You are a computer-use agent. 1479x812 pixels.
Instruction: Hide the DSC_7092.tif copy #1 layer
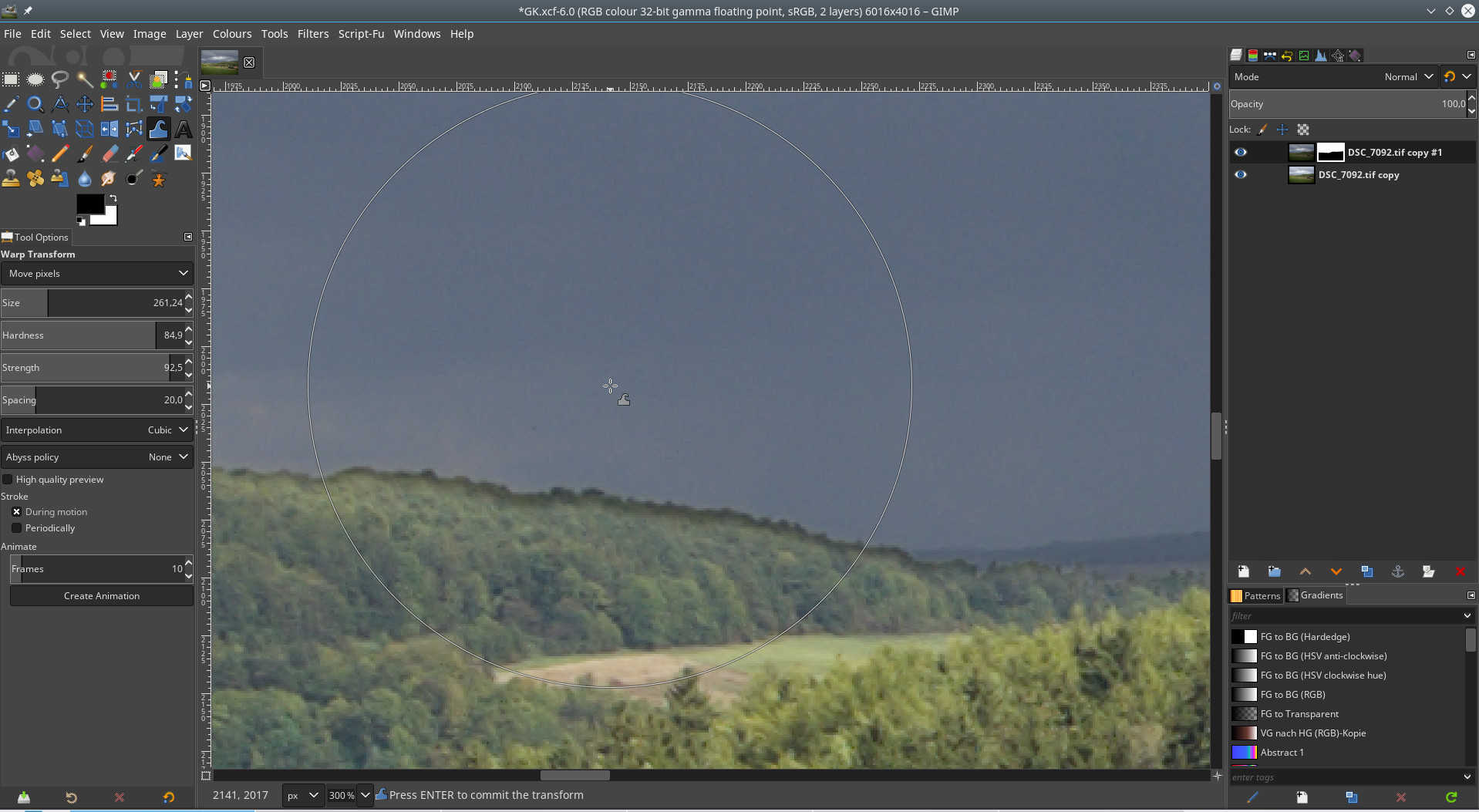click(x=1241, y=153)
